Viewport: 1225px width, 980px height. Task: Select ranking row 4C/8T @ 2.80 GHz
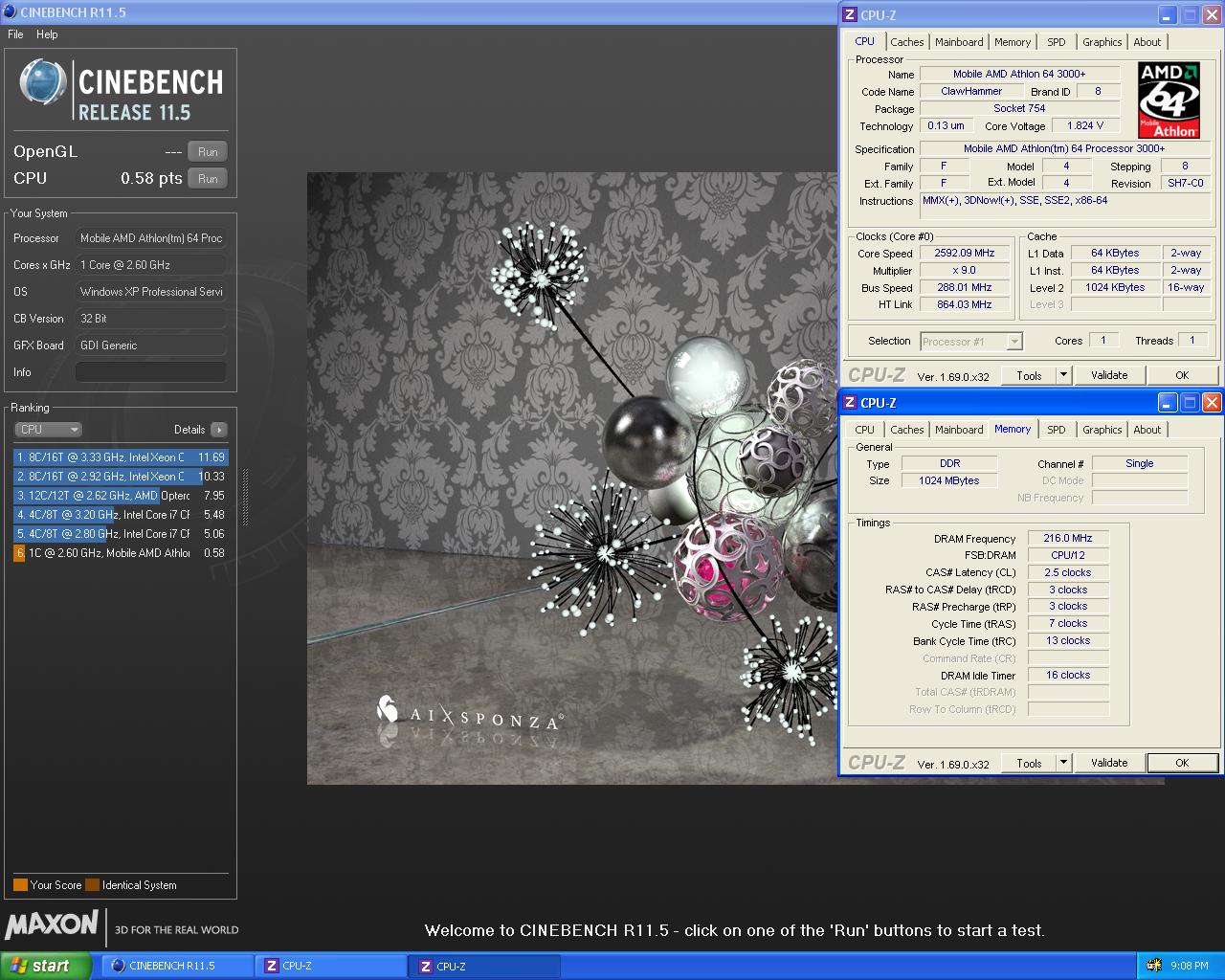(x=121, y=534)
